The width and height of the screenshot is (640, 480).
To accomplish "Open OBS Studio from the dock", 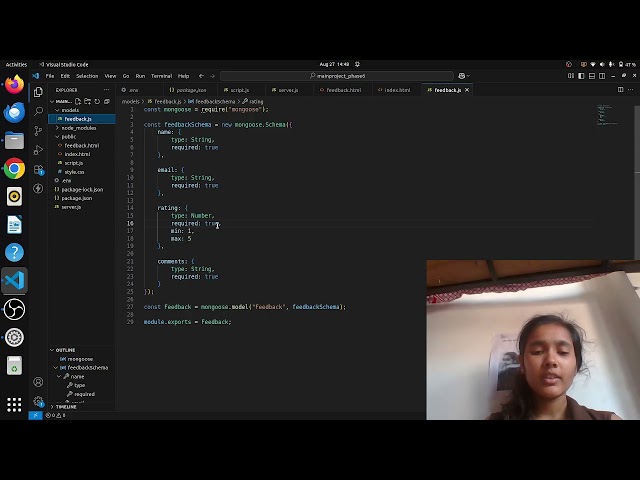I will tap(14, 309).
